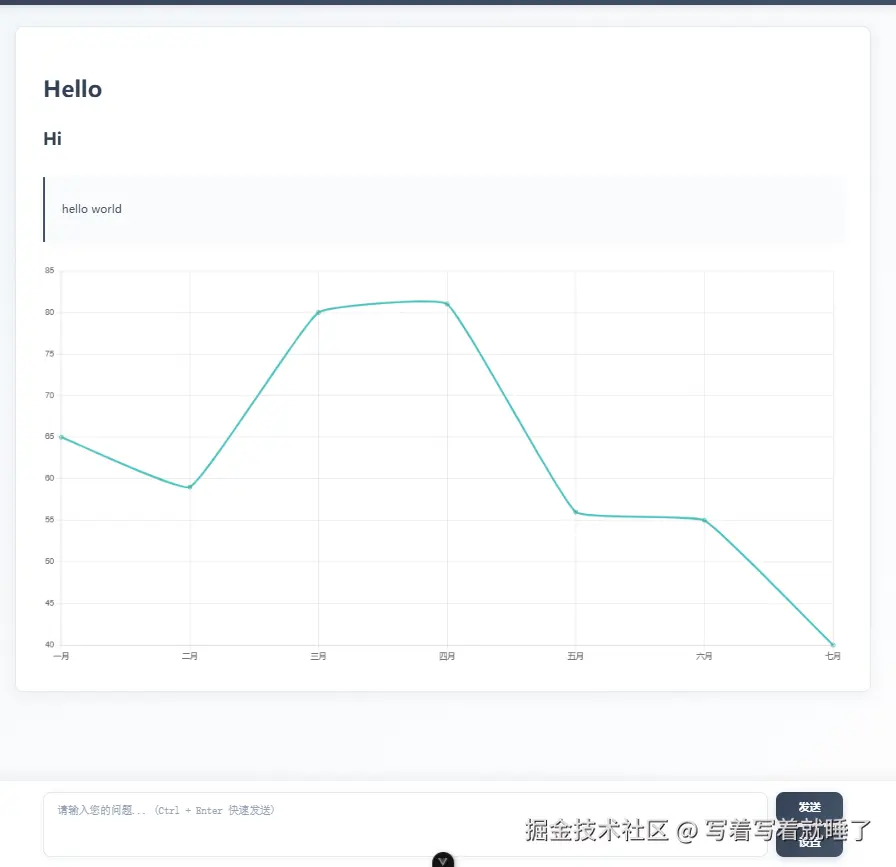Select the 一月 data point on chart

[x=61, y=437]
